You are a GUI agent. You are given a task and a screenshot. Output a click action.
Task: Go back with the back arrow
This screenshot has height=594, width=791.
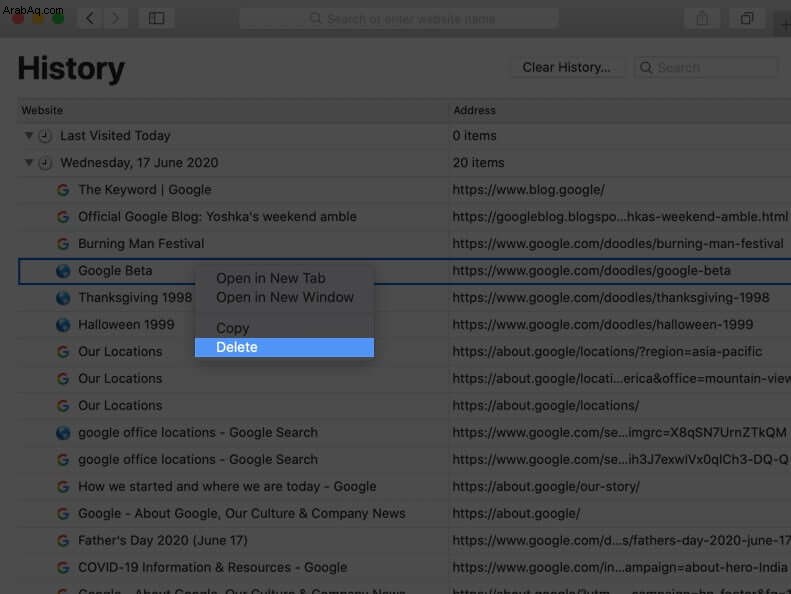point(90,19)
